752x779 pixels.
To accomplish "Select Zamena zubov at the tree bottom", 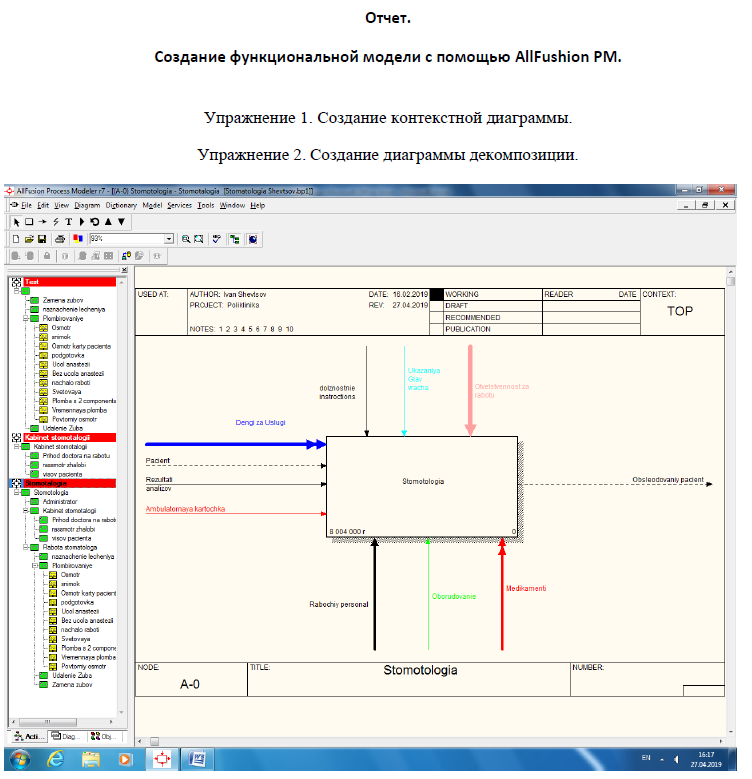I will (72, 685).
